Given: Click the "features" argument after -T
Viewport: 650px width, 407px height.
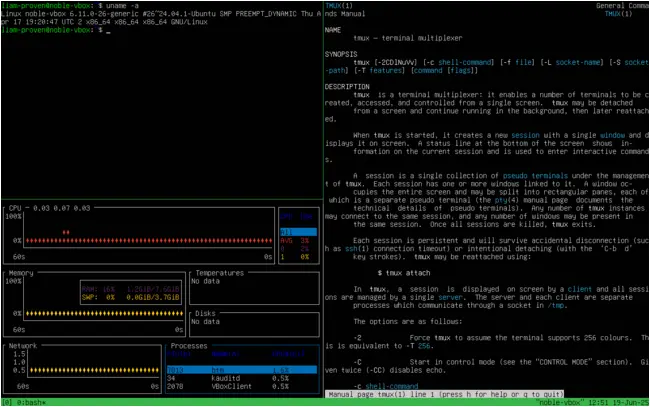Looking at the screenshot, I should pos(386,70).
